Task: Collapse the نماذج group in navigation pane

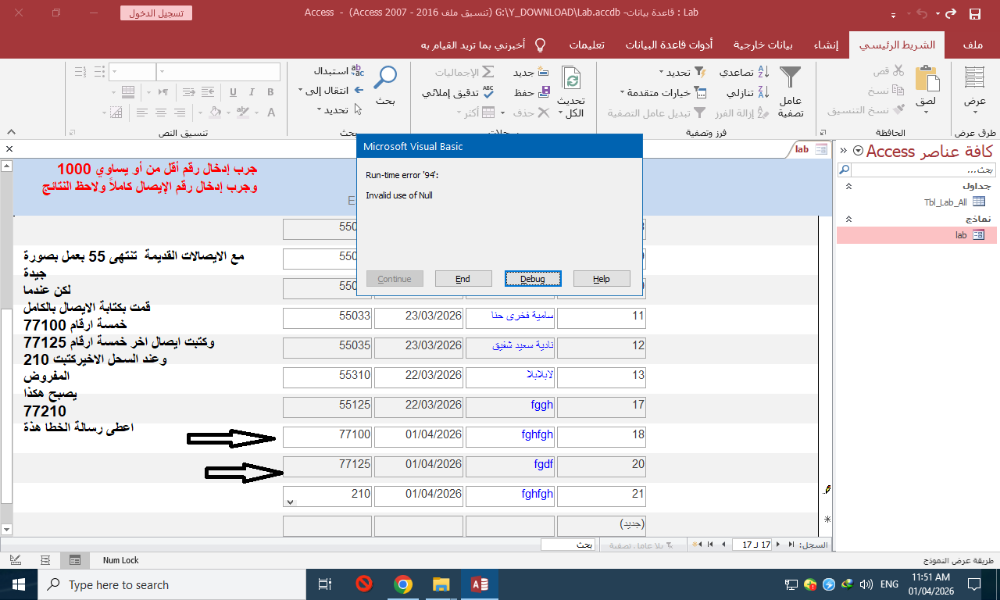Action: click(x=848, y=218)
